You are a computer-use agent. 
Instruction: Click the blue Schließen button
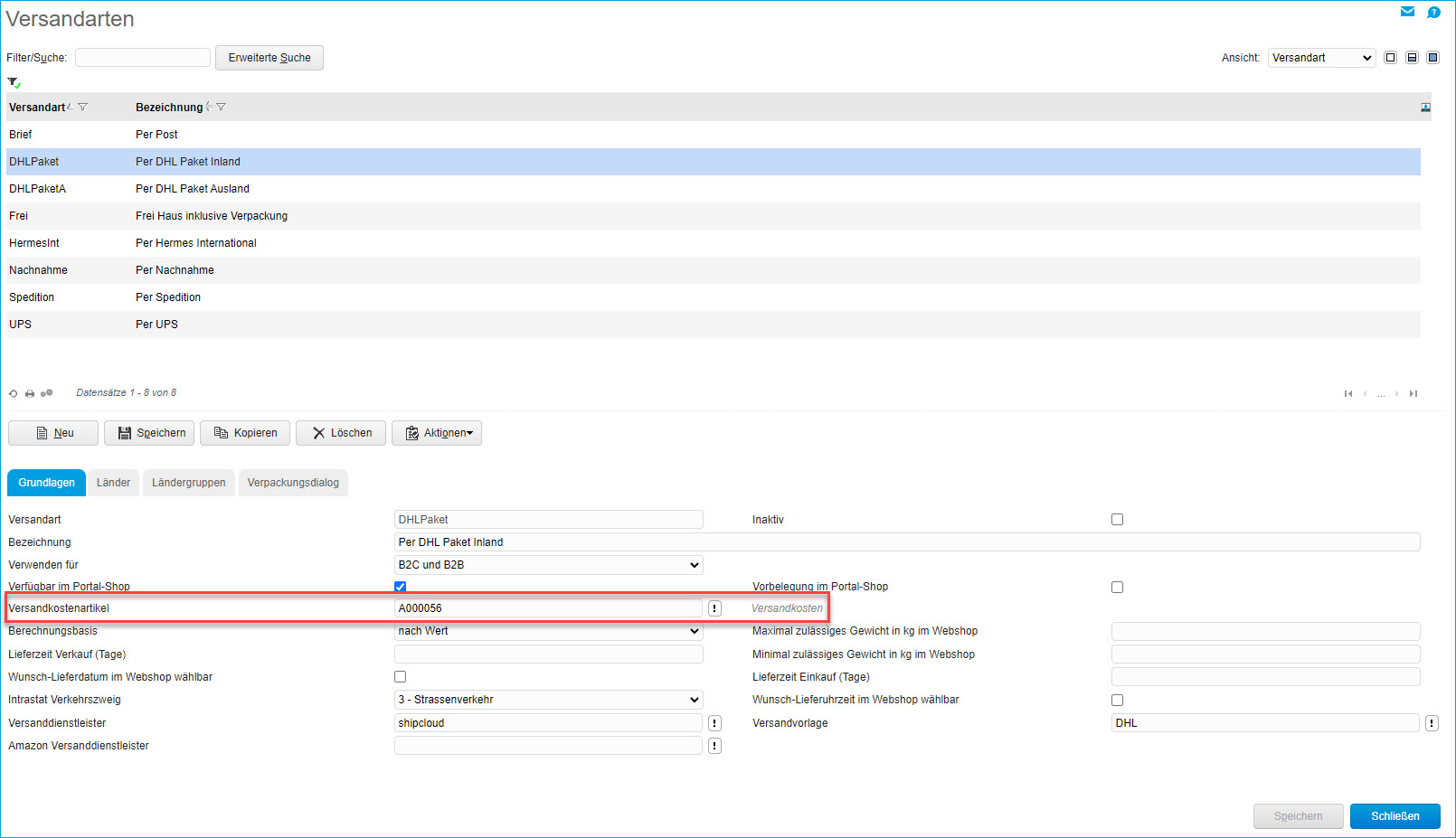pos(1395,816)
